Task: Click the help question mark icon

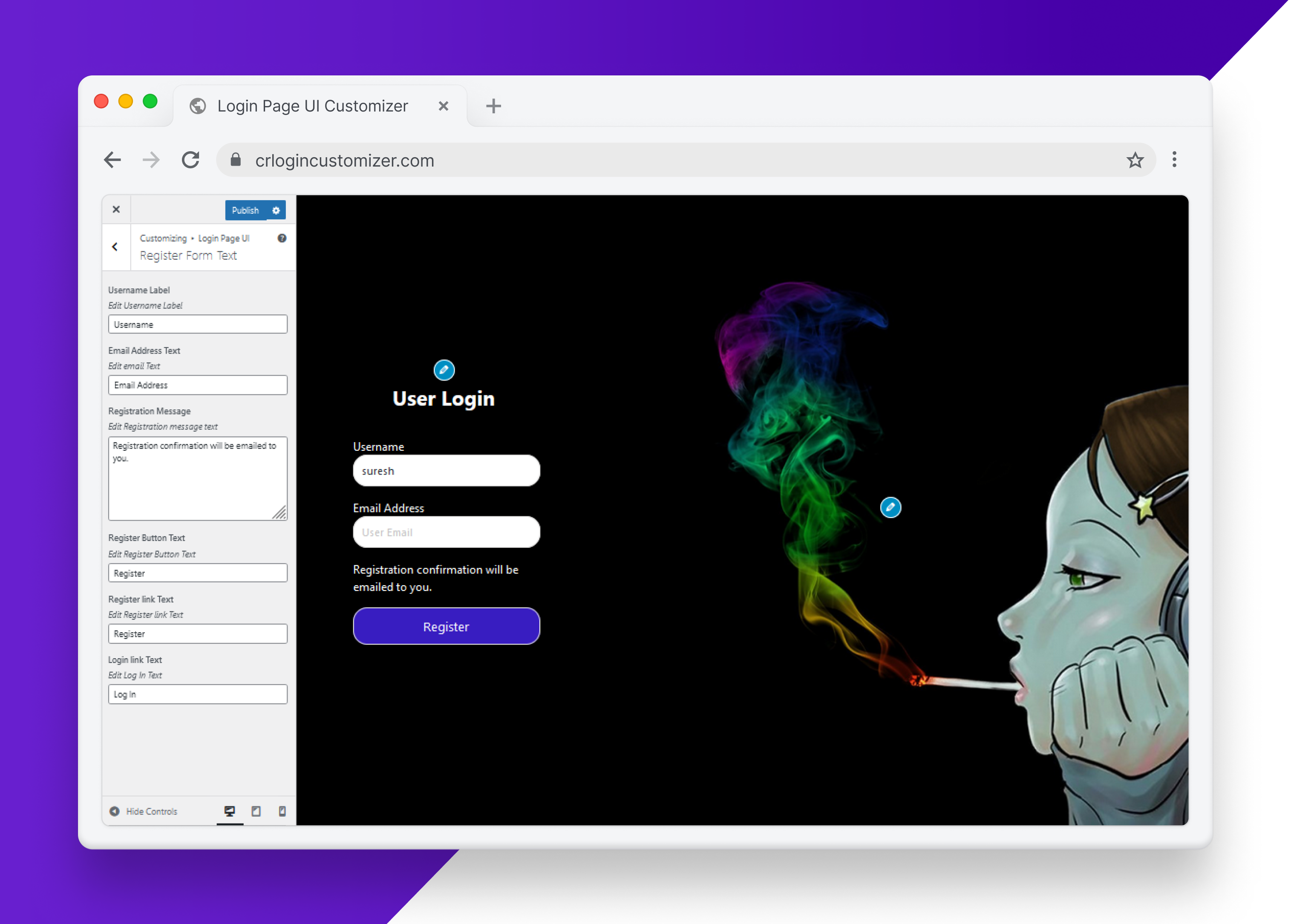Action: (x=282, y=239)
